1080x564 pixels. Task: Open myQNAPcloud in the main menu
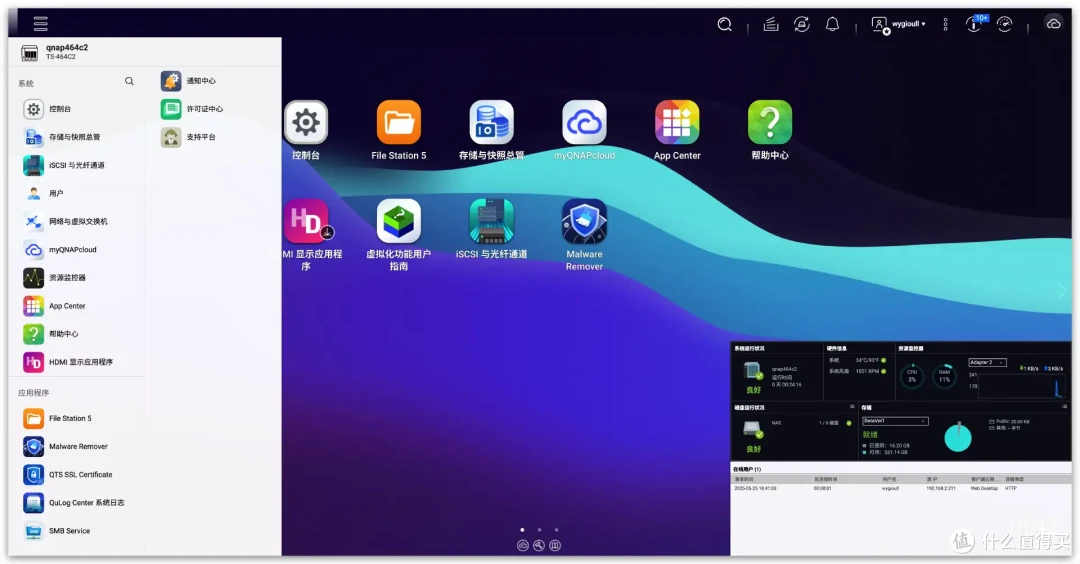click(60, 249)
